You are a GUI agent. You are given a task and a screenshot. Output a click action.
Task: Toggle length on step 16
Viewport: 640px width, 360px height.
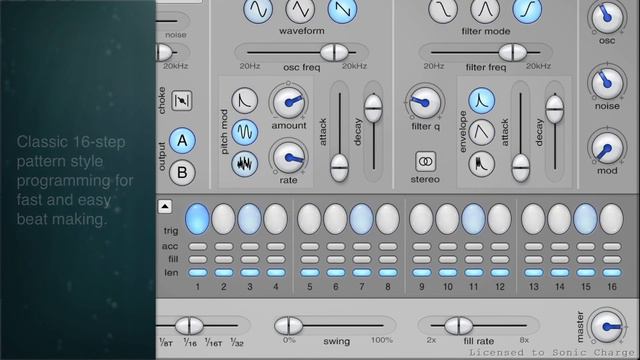611,273
